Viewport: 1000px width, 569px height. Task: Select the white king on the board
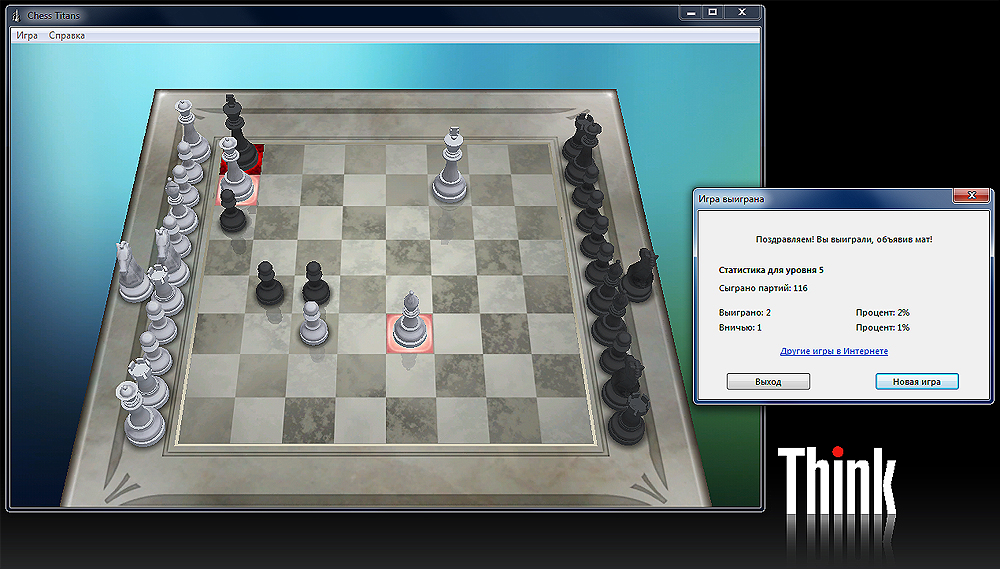[x=450, y=166]
